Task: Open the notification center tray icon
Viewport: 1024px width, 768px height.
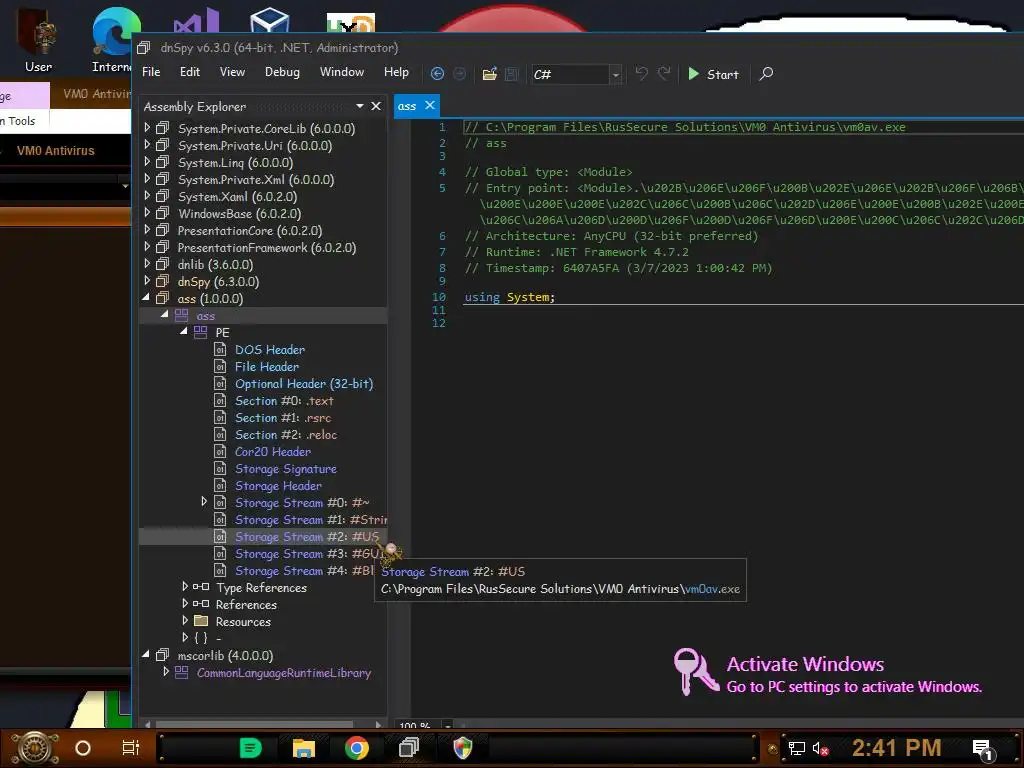Action: [x=984, y=749]
